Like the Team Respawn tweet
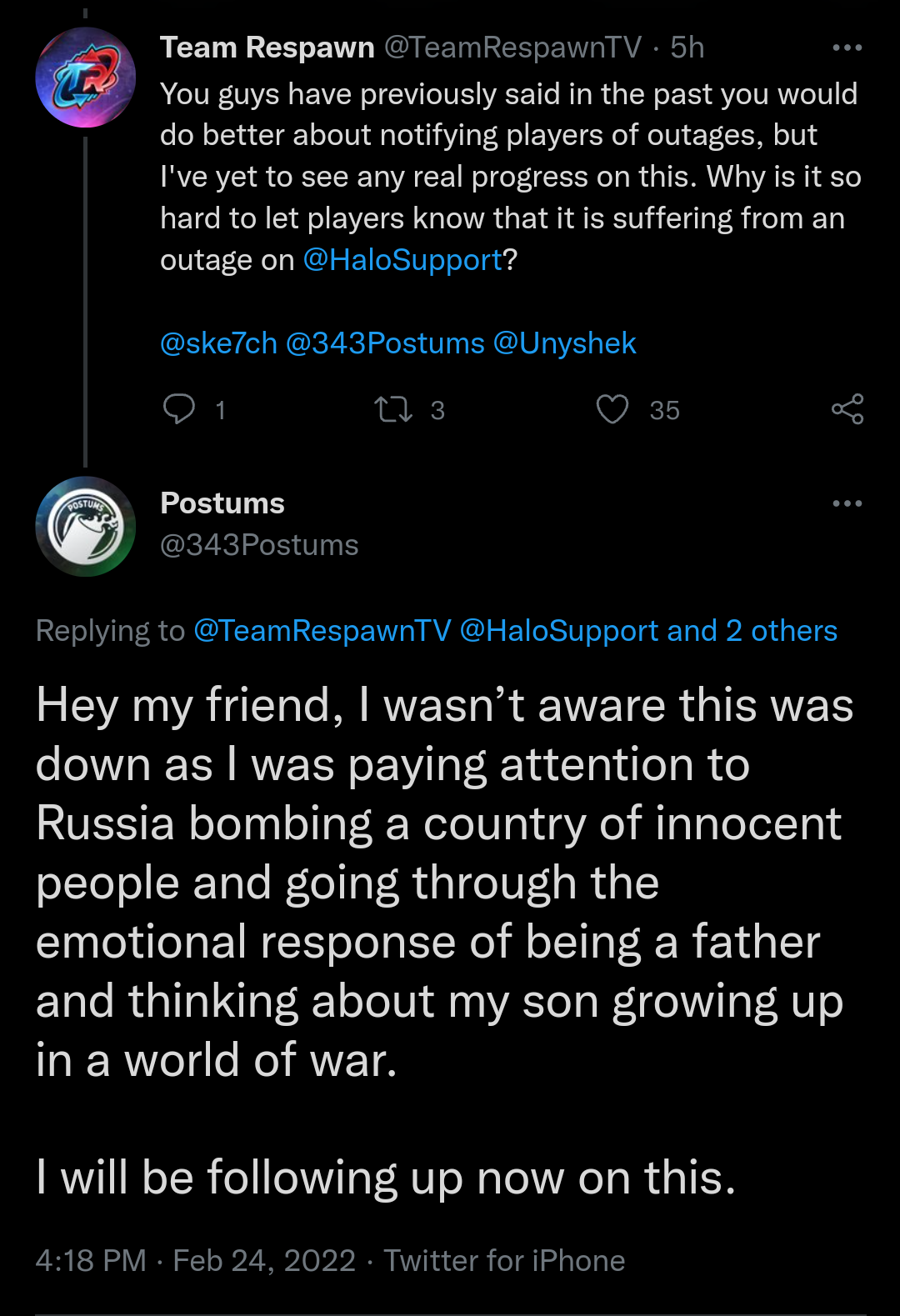Screen dimensions: 900x1316 point(612,409)
